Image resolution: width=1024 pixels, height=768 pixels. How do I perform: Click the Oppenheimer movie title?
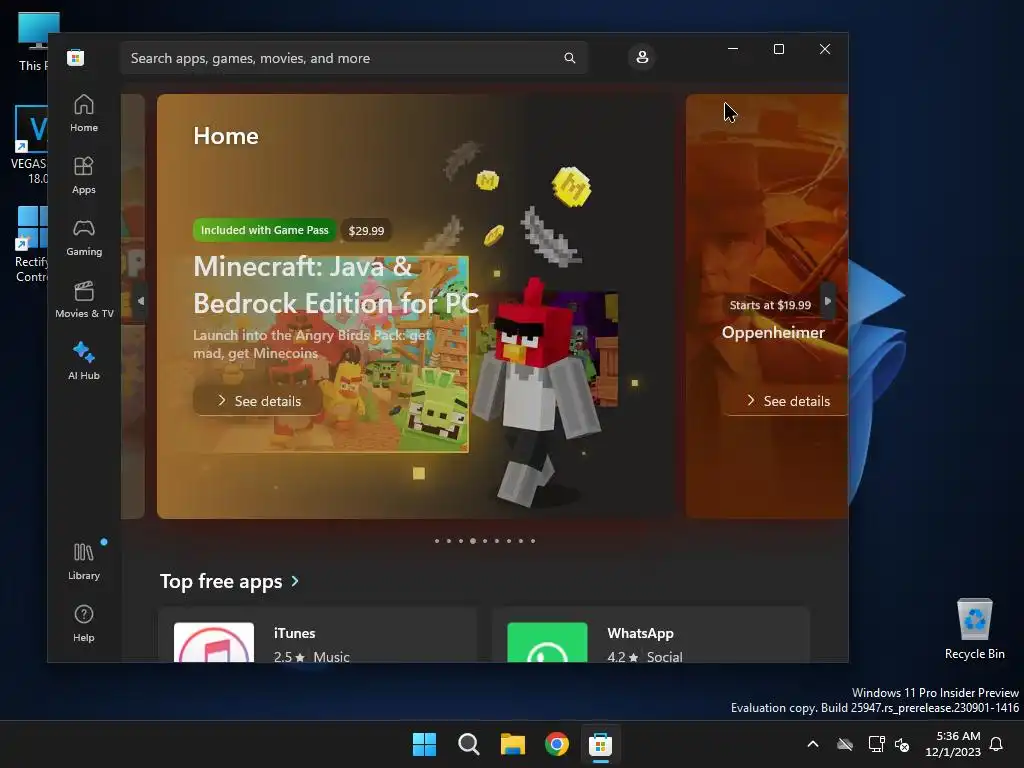coord(773,332)
